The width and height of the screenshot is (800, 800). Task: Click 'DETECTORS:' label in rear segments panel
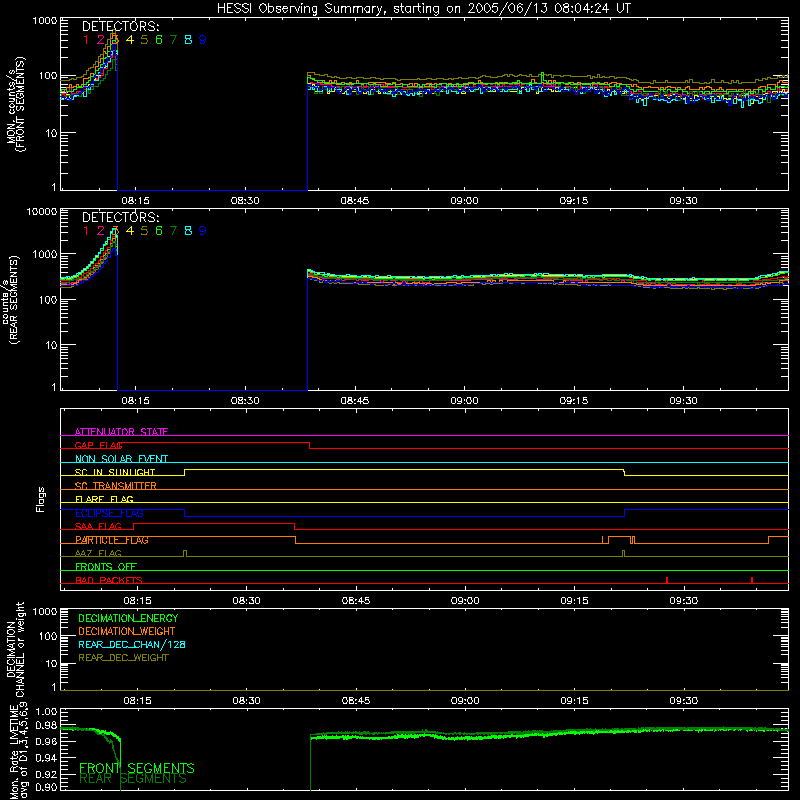tap(120, 217)
